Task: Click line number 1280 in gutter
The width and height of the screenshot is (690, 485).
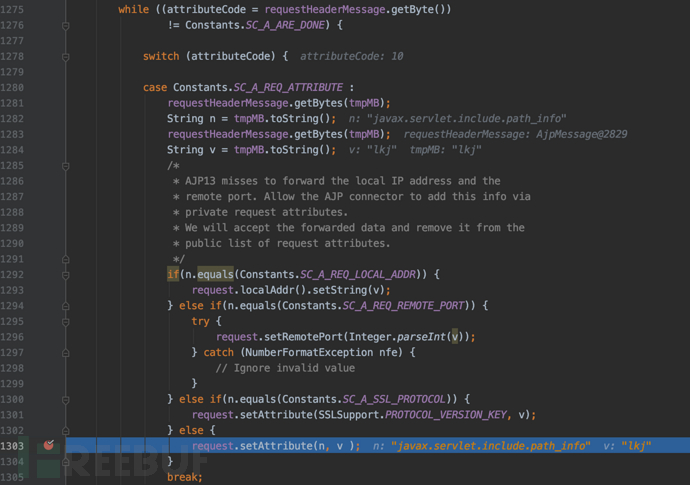Action: 12,88
